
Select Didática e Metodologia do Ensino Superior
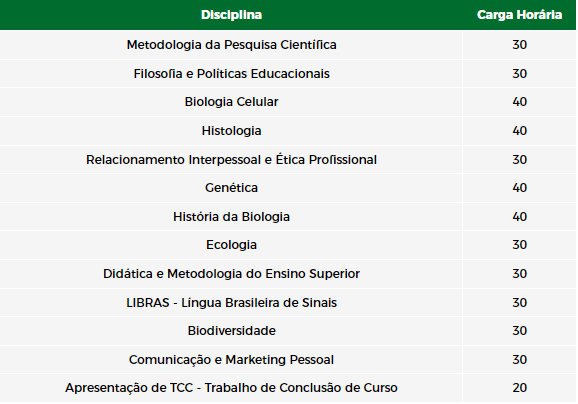click(x=231, y=274)
